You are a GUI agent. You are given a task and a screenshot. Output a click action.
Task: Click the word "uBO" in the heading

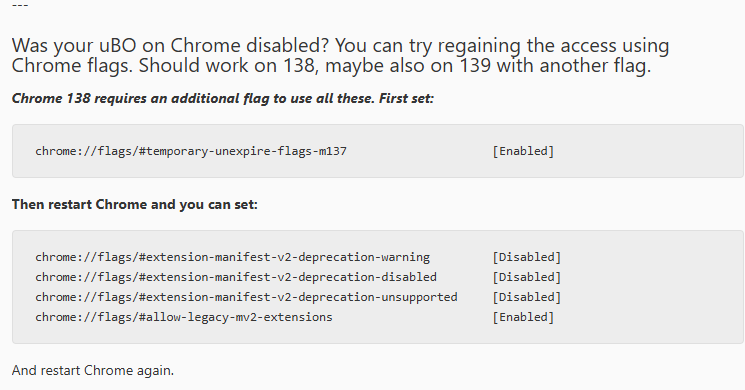point(118,46)
